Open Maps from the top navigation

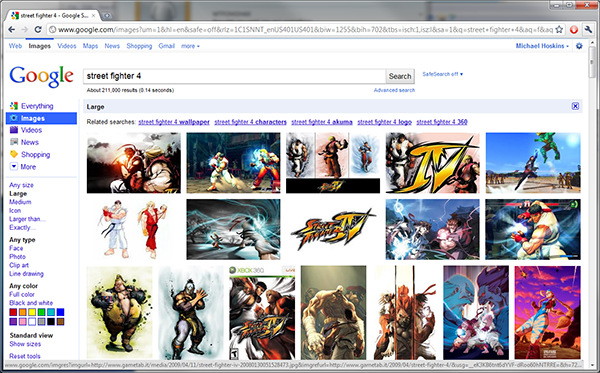click(x=90, y=46)
